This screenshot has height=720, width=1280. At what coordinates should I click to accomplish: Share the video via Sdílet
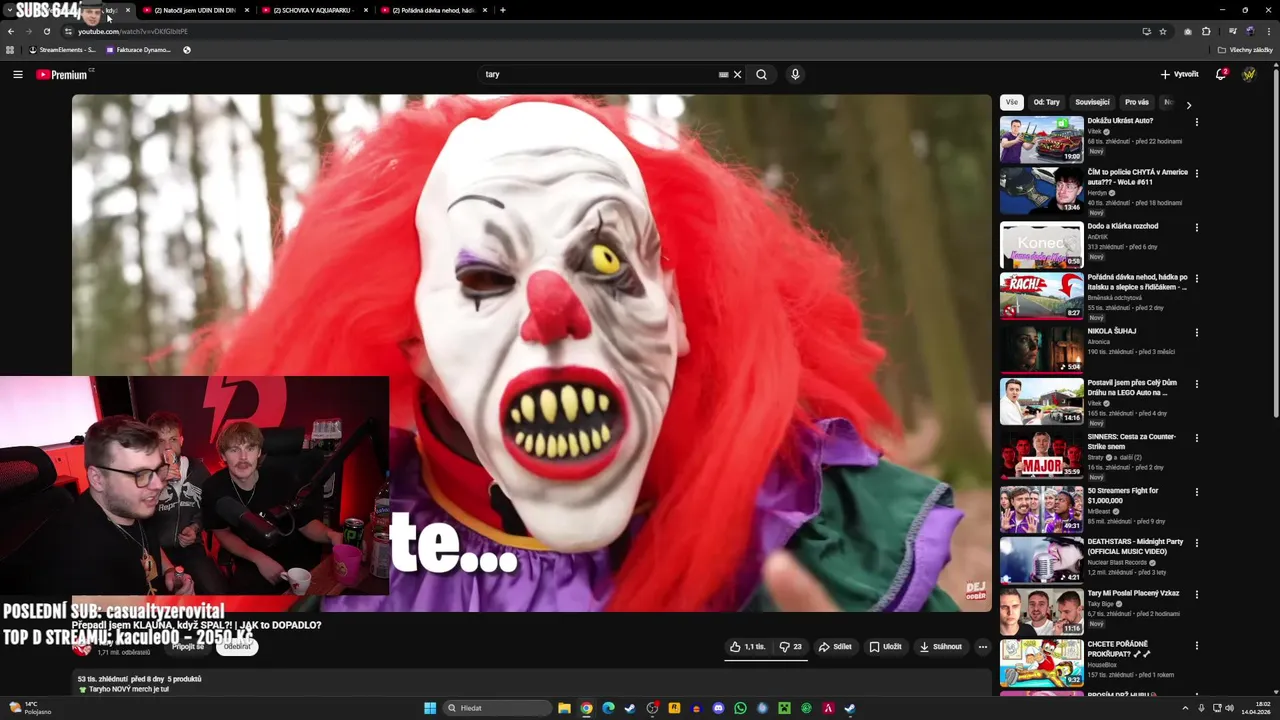[835, 647]
